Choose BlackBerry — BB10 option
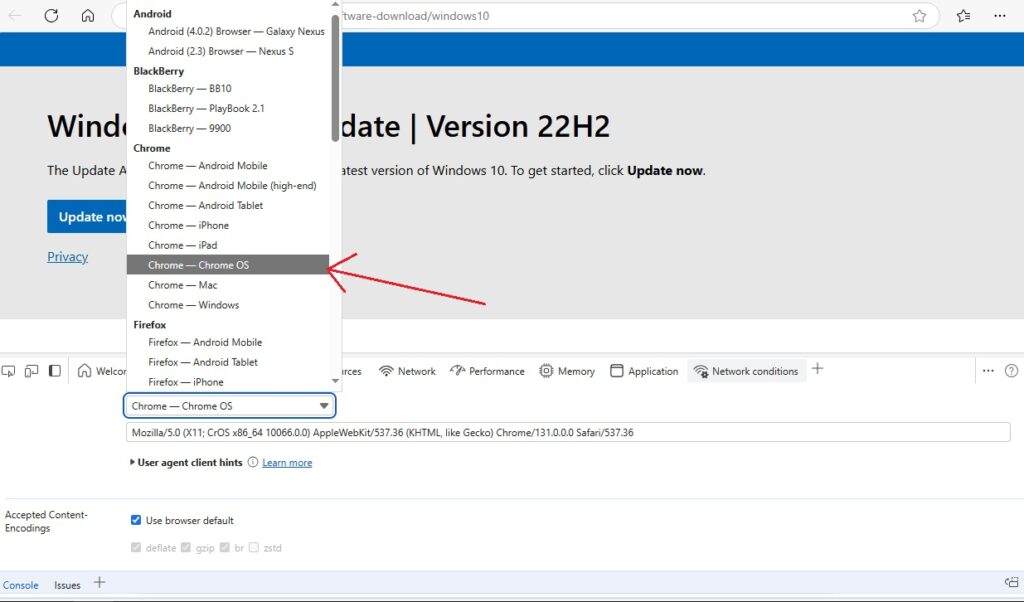 click(228, 88)
